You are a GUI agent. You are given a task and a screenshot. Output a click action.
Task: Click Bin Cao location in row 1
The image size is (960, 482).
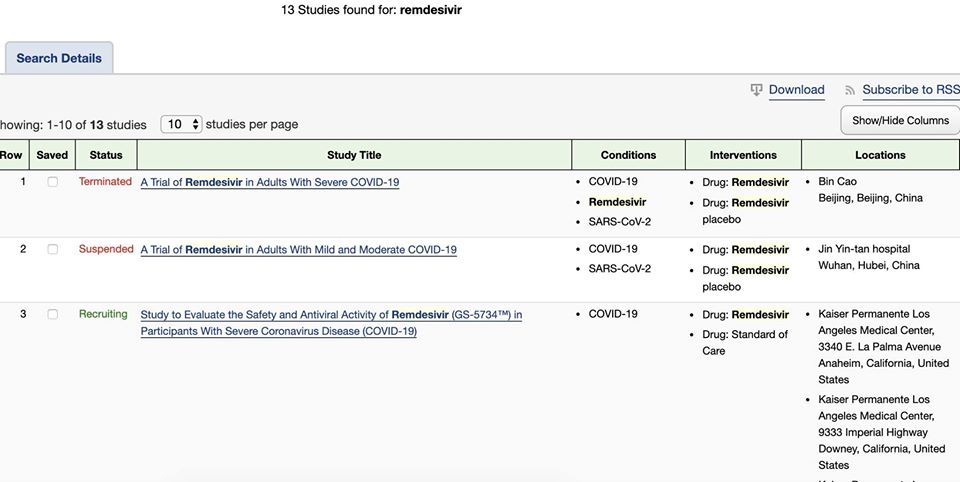coord(838,181)
